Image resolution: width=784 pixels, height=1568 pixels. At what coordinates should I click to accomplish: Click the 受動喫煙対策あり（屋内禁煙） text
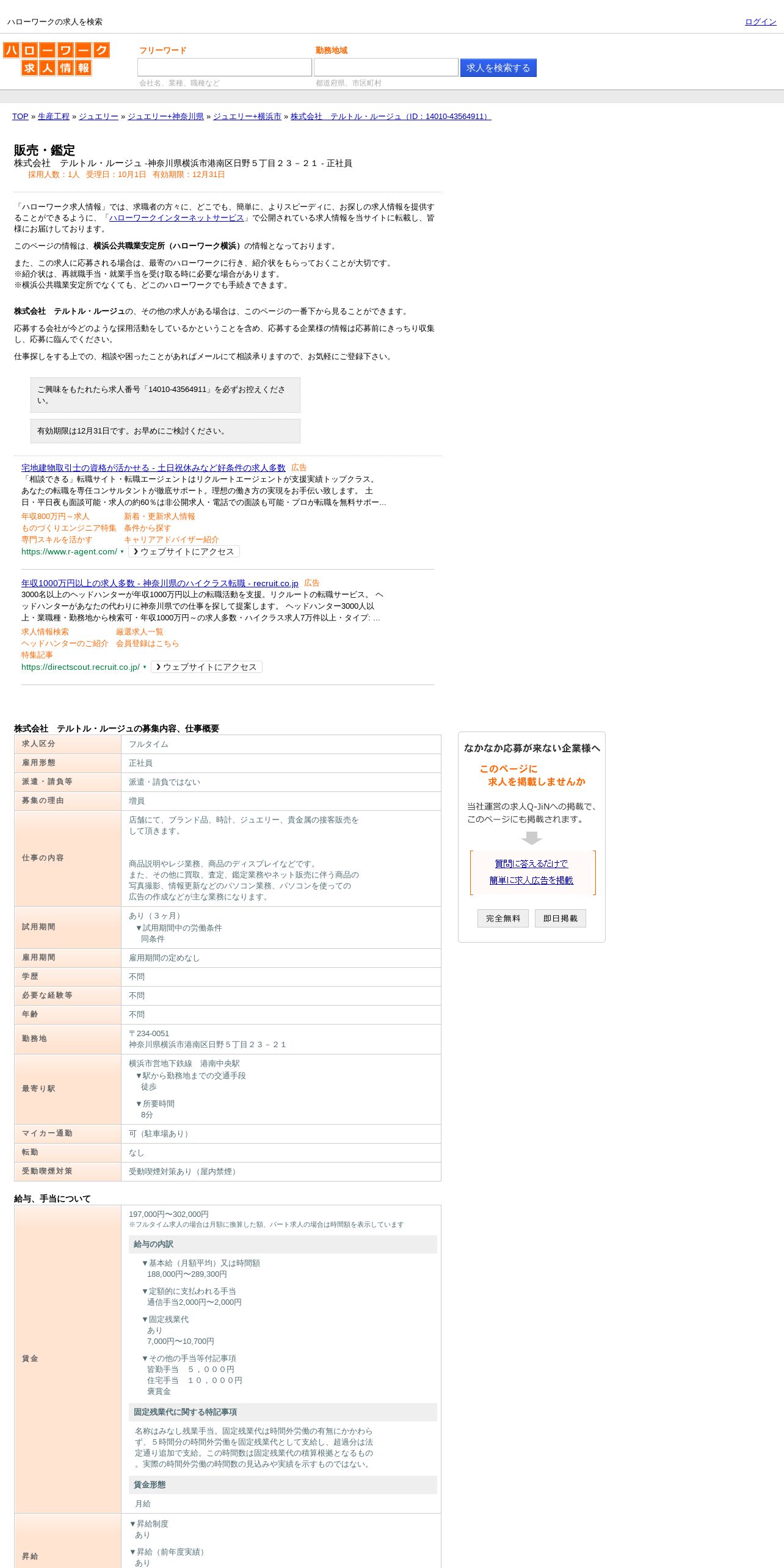pos(184,1172)
